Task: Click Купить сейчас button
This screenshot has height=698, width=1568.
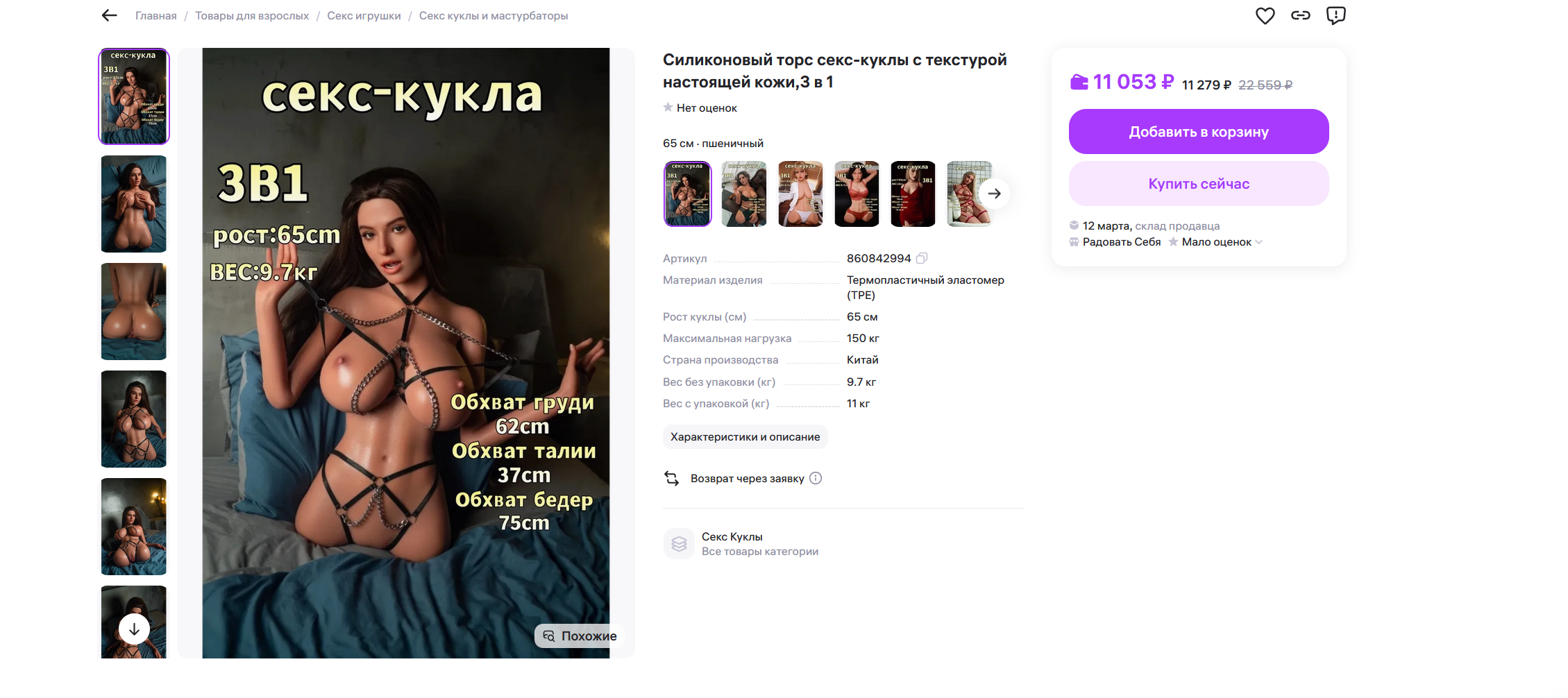Action: point(1199,184)
